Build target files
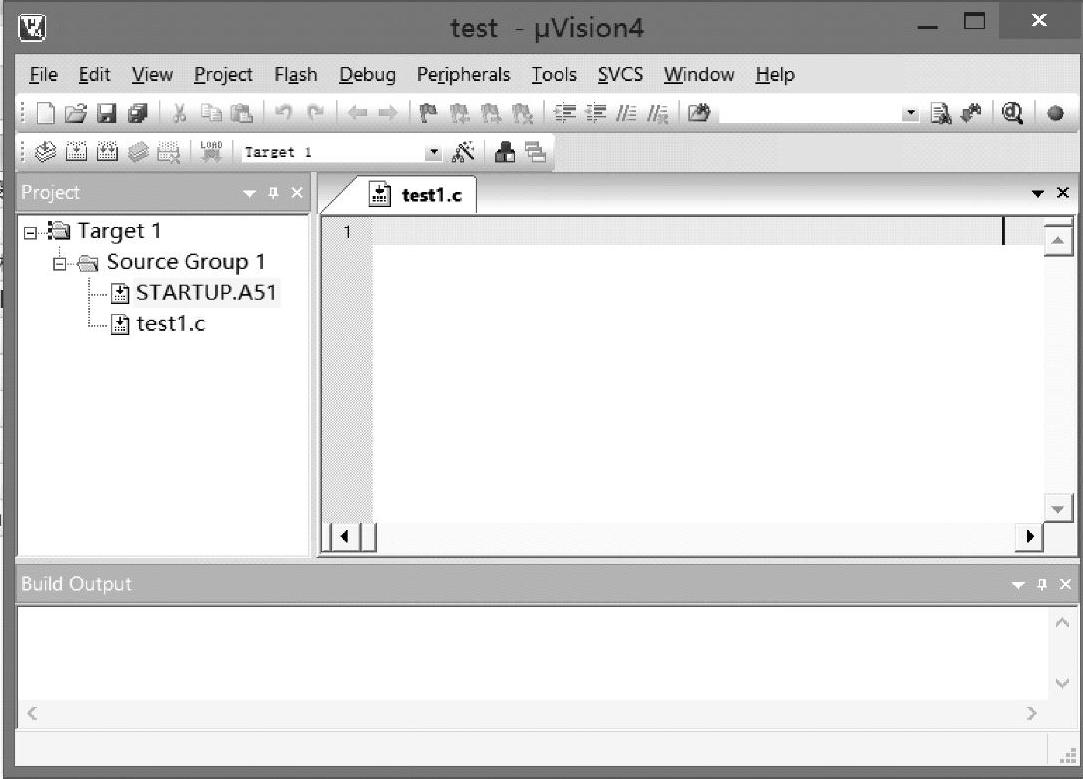 [76, 151]
